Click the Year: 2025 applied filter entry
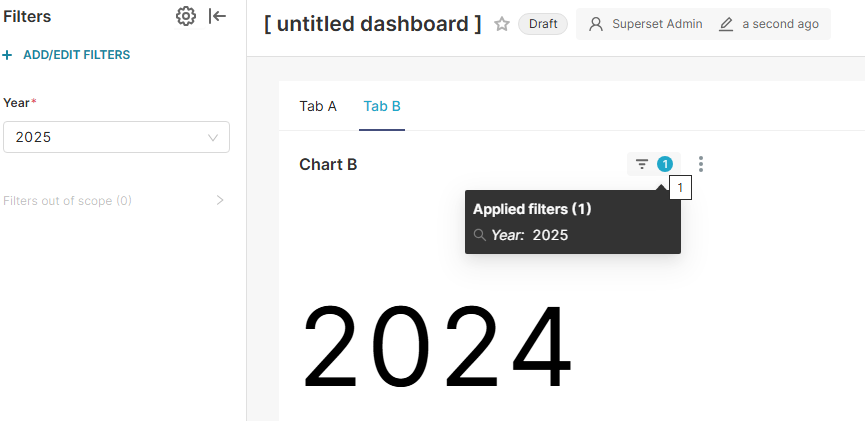865x421 pixels. tap(530, 235)
